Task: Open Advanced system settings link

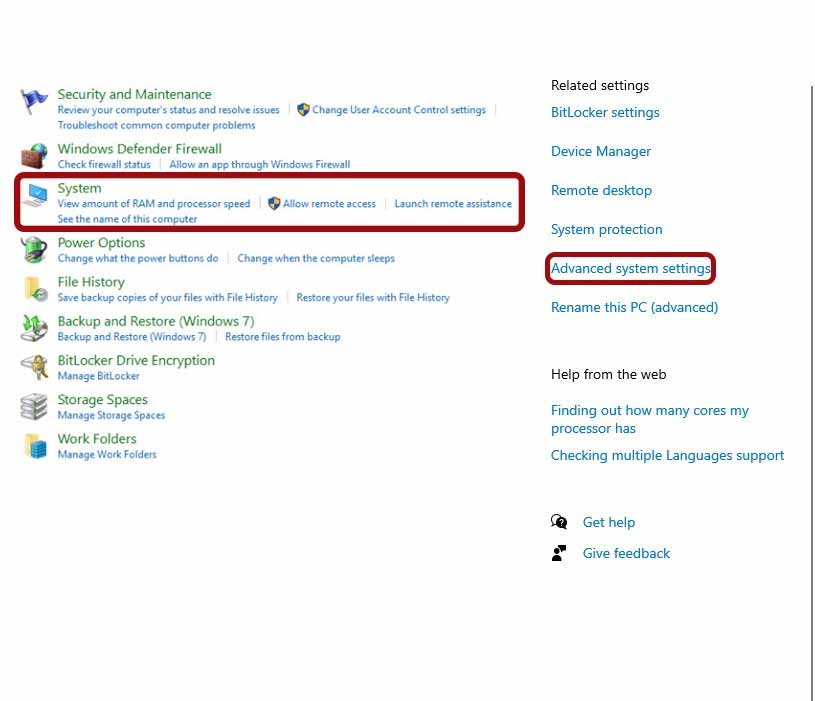Action: tap(631, 268)
